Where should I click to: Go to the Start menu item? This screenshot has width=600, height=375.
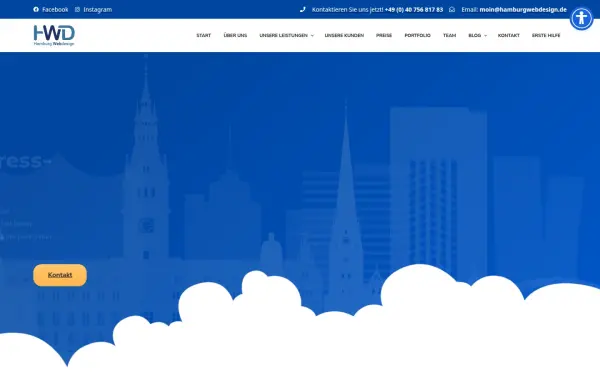click(x=204, y=35)
